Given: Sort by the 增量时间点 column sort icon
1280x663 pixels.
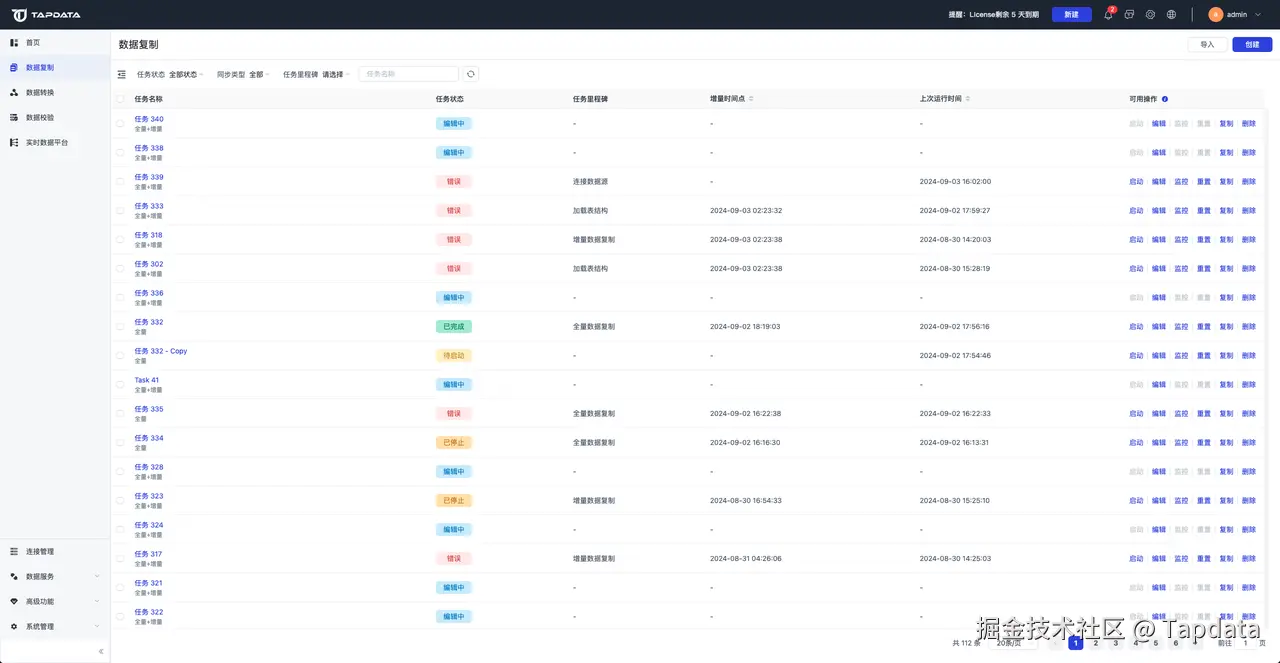Looking at the screenshot, I should pos(751,99).
